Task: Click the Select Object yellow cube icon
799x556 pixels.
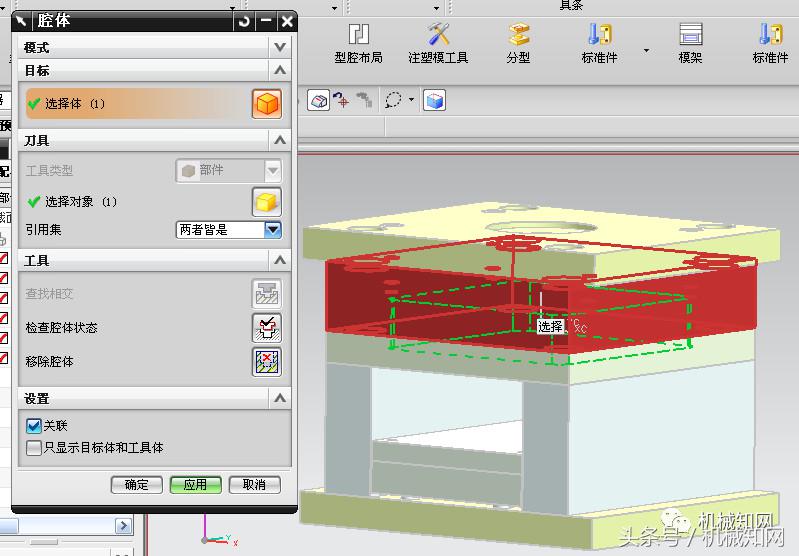Action: coord(267,201)
